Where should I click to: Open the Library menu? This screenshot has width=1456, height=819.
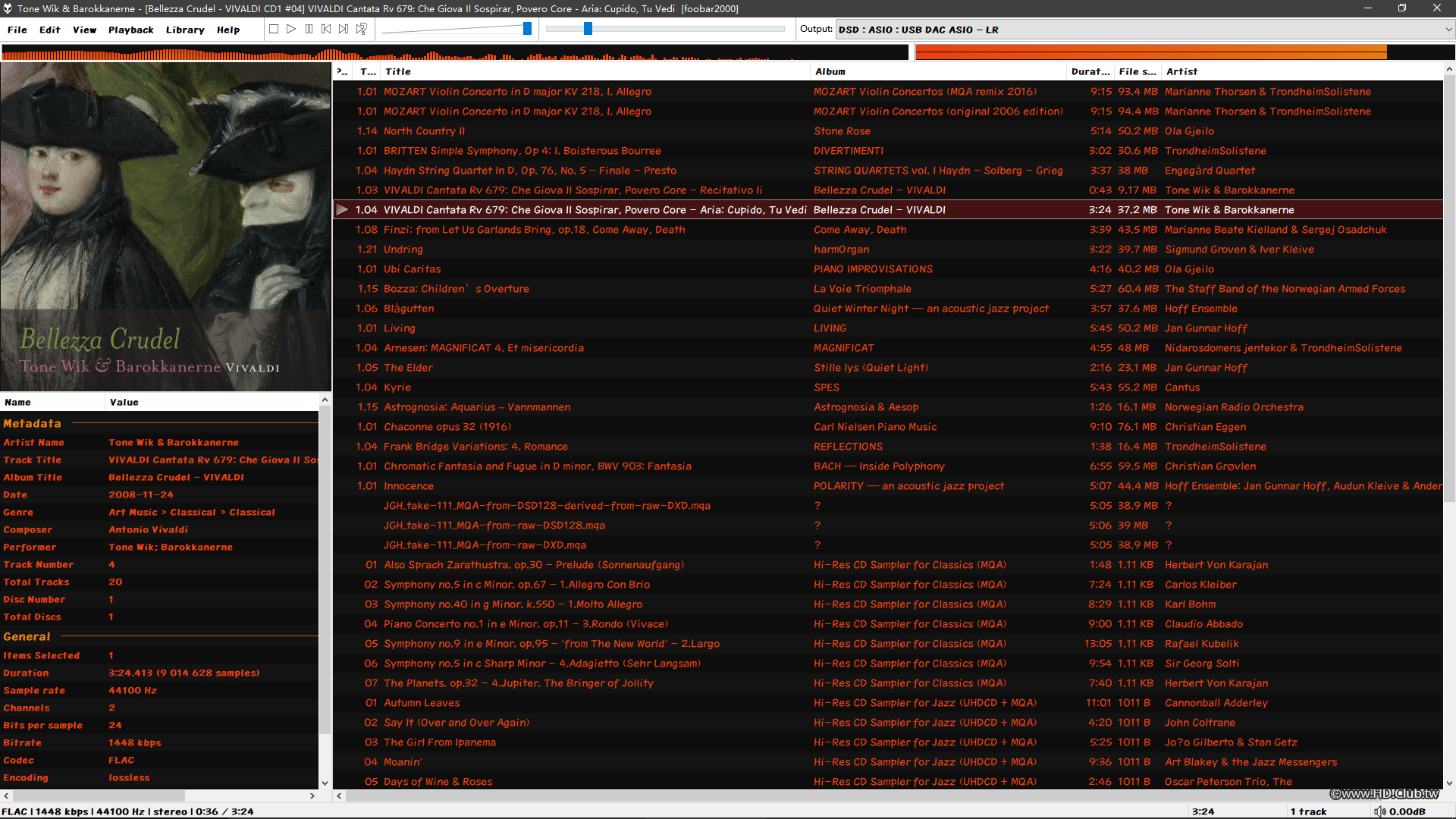[185, 30]
